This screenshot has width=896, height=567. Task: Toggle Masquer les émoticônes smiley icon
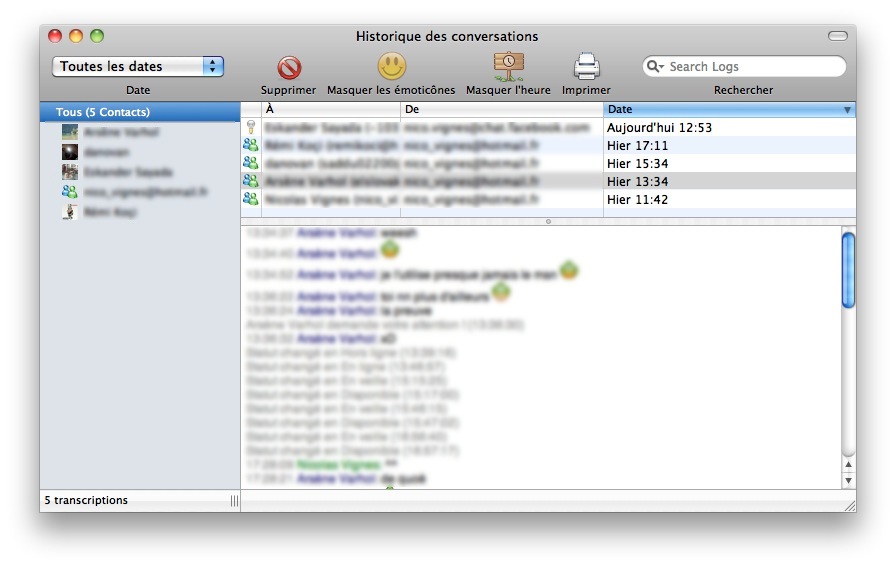point(391,67)
